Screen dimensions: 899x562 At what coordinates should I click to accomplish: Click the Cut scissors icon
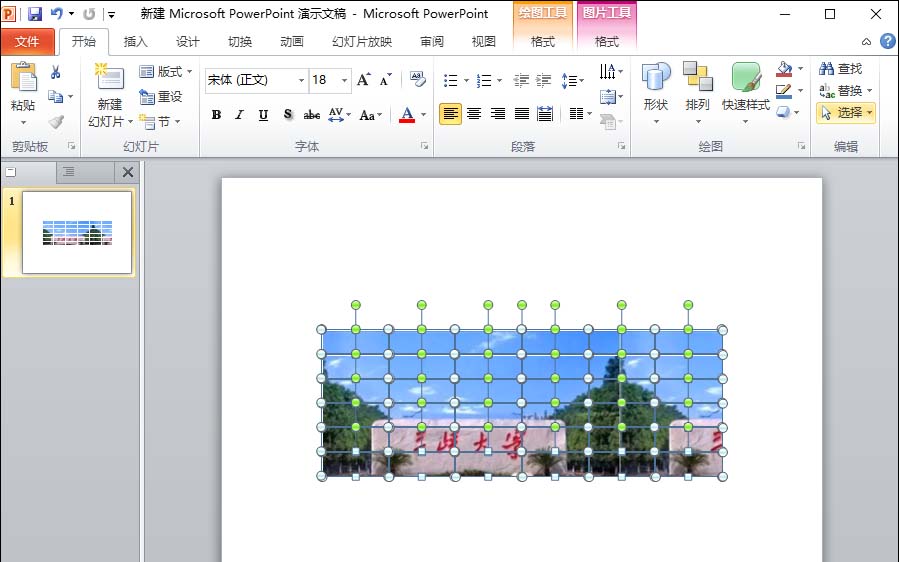pyautogui.click(x=56, y=72)
